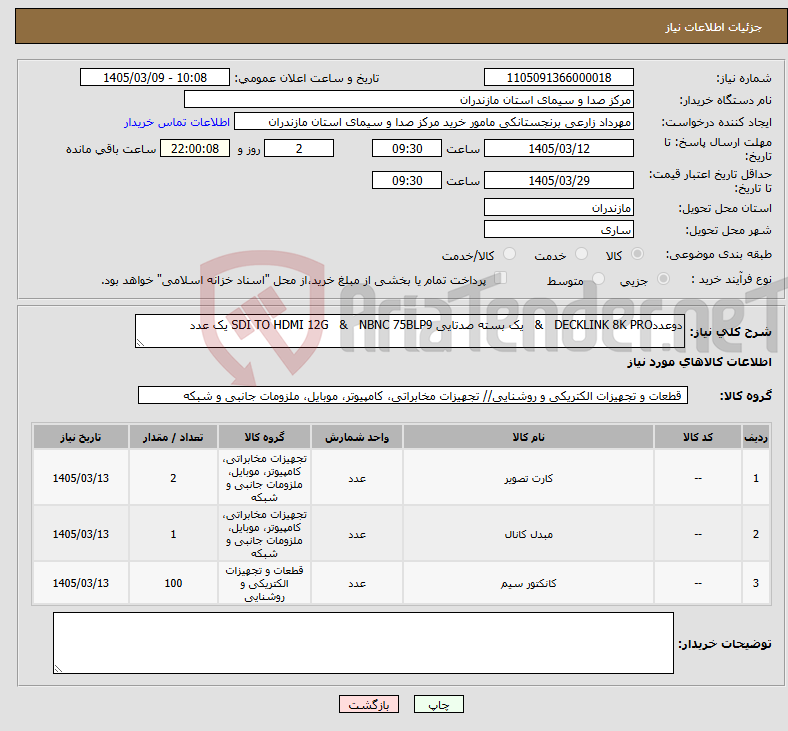
Task: Click the remaining time field 22:00:08
Action: [195, 149]
